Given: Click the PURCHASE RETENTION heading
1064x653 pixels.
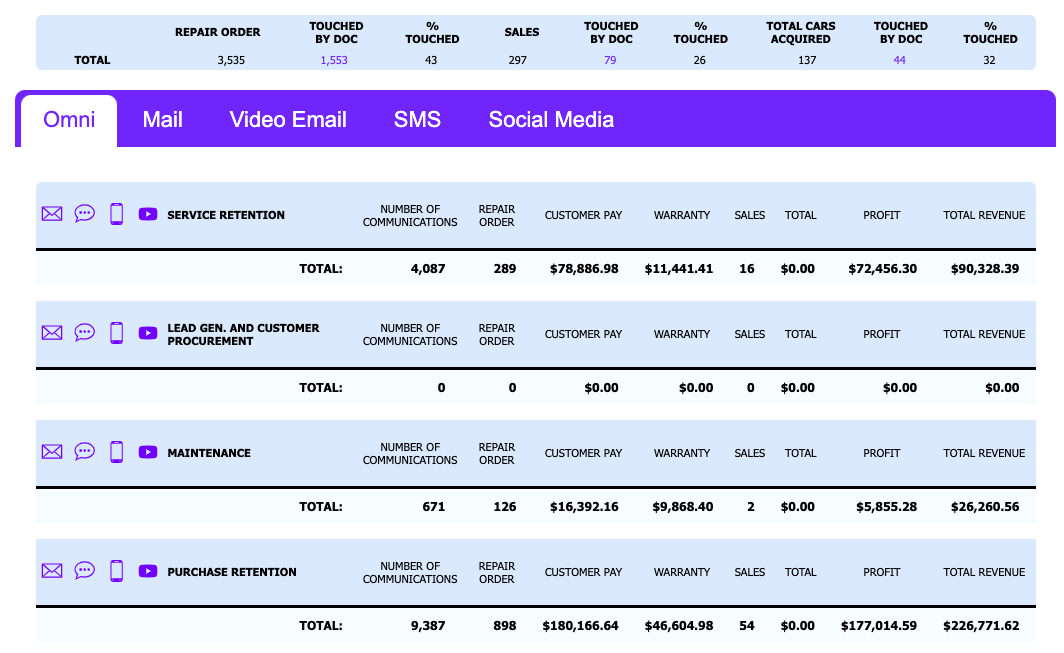Looking at the screenshot, I should (232, 572).
